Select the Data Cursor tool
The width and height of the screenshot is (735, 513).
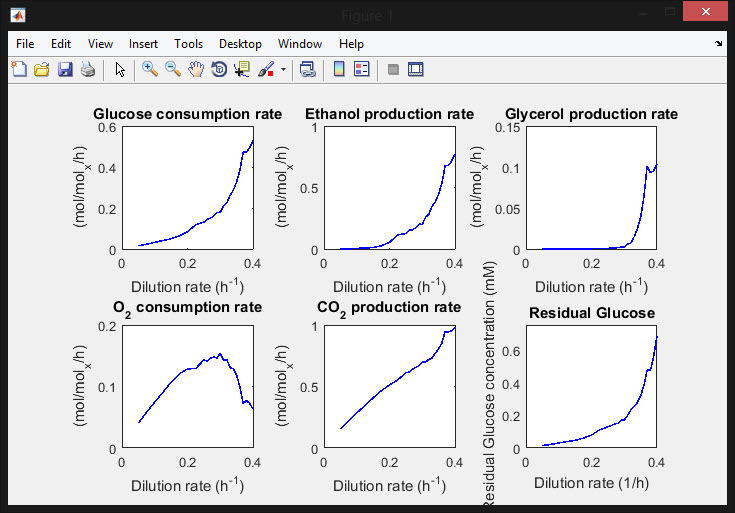tap(242, 69)
